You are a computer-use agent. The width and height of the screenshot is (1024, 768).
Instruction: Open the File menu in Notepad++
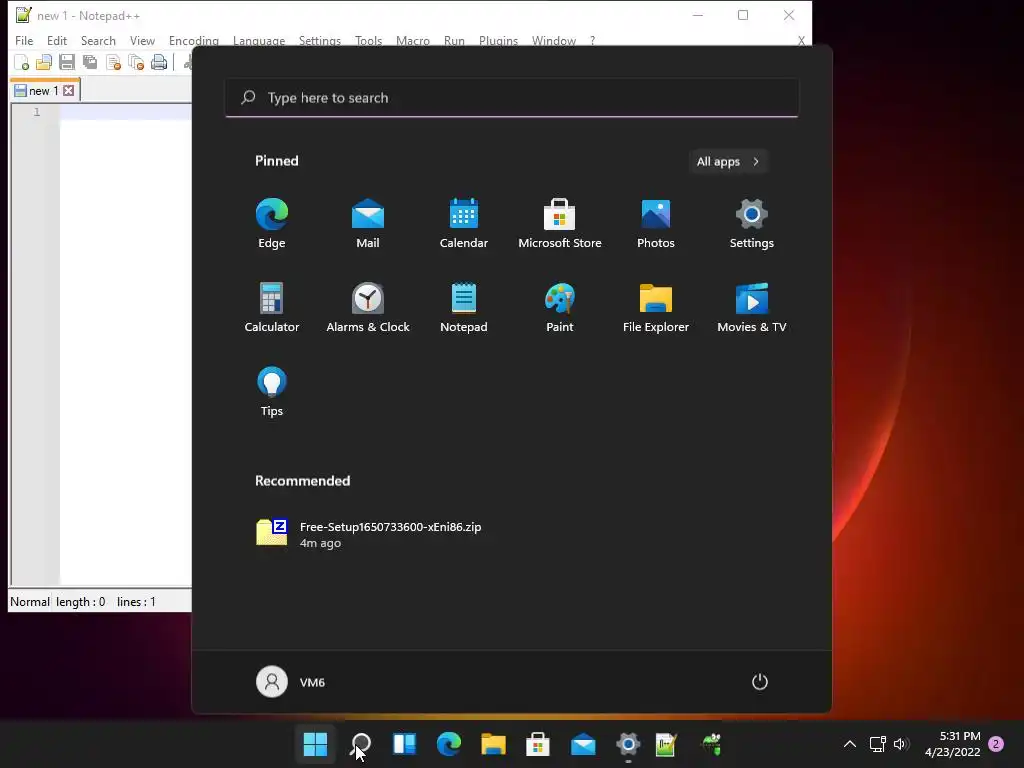(x=24, y=40)
